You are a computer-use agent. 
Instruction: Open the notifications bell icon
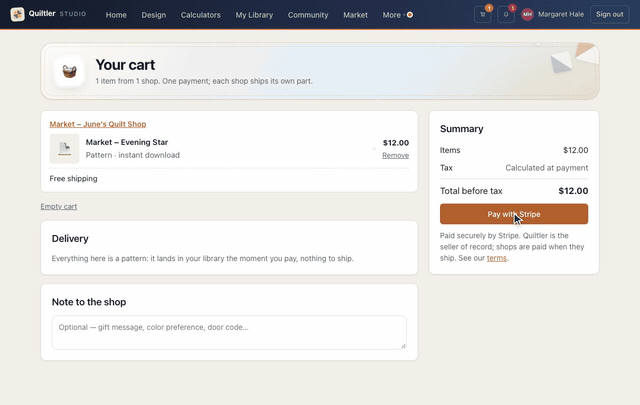click(x=506, y=15)
